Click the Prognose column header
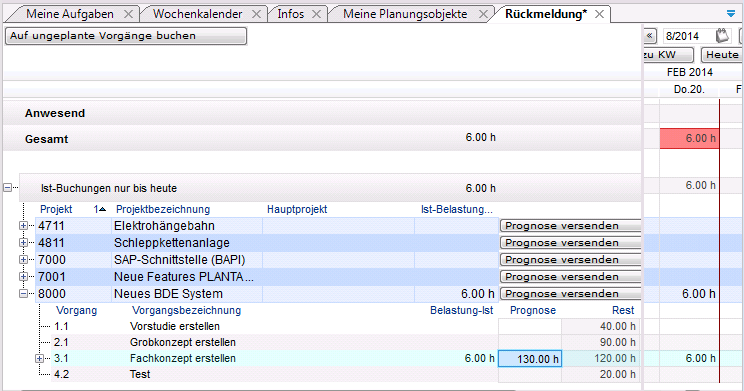This screenshot has height=391, width=744. tap(533, 310)
